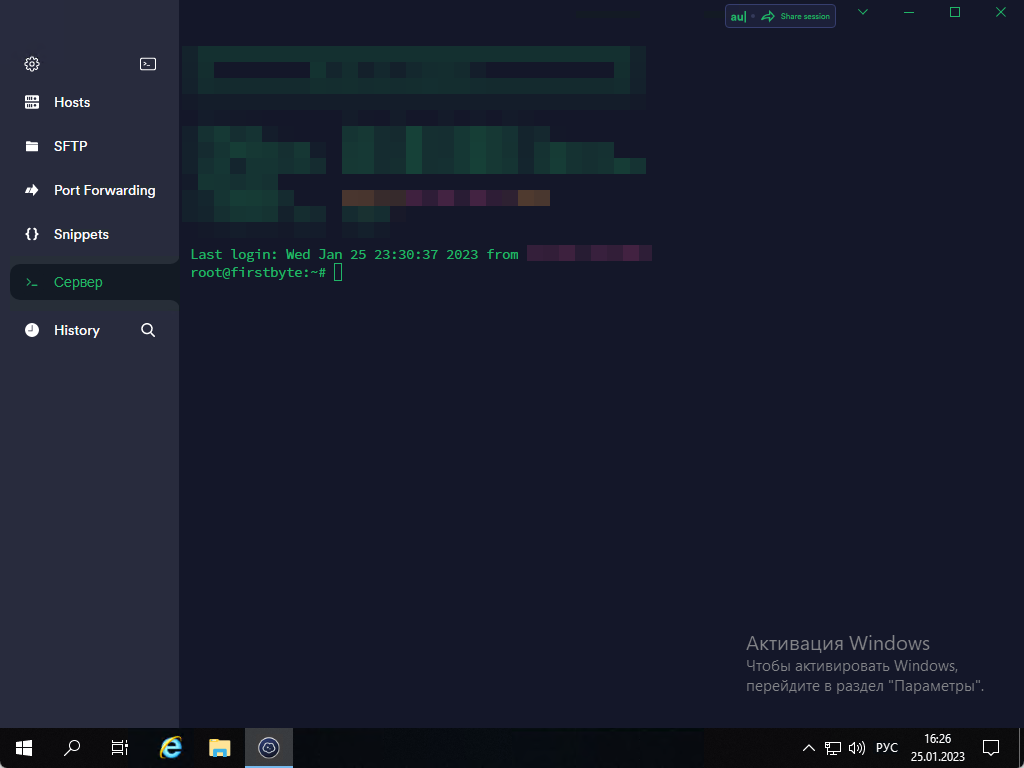Viewport: 1024px width, 768px height.
Task: Open Internet Explorer from the taskbar
Action: pyautogui.click(x=171, y=747)
